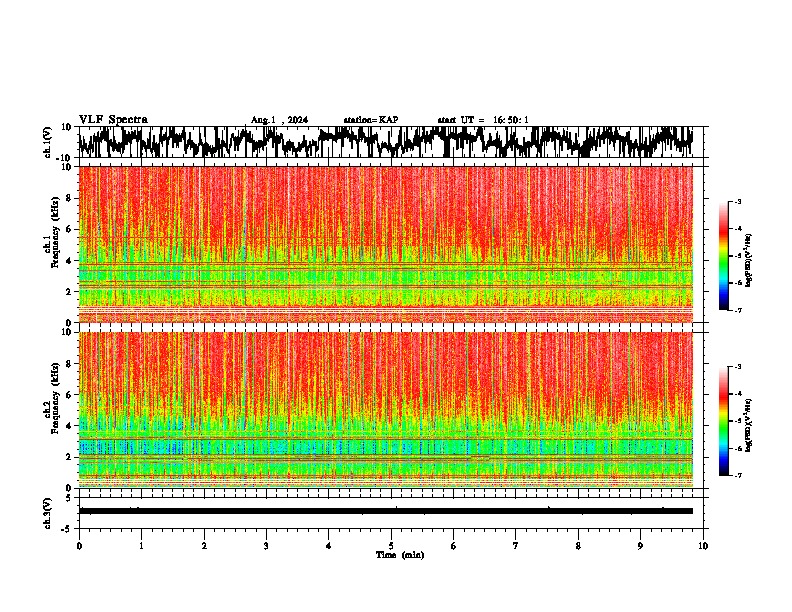Click the "-3" label on ch.1 colorbar

pyautogui.click(x=738, y=201)
